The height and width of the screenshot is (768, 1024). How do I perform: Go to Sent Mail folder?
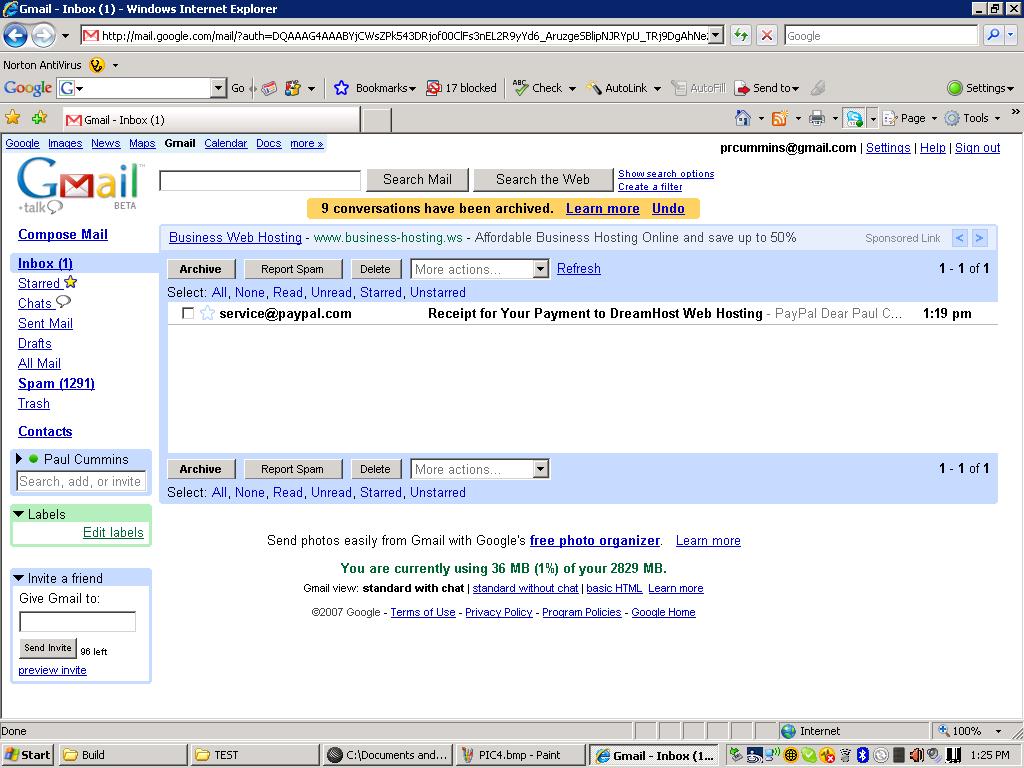[x=45, y=323]
